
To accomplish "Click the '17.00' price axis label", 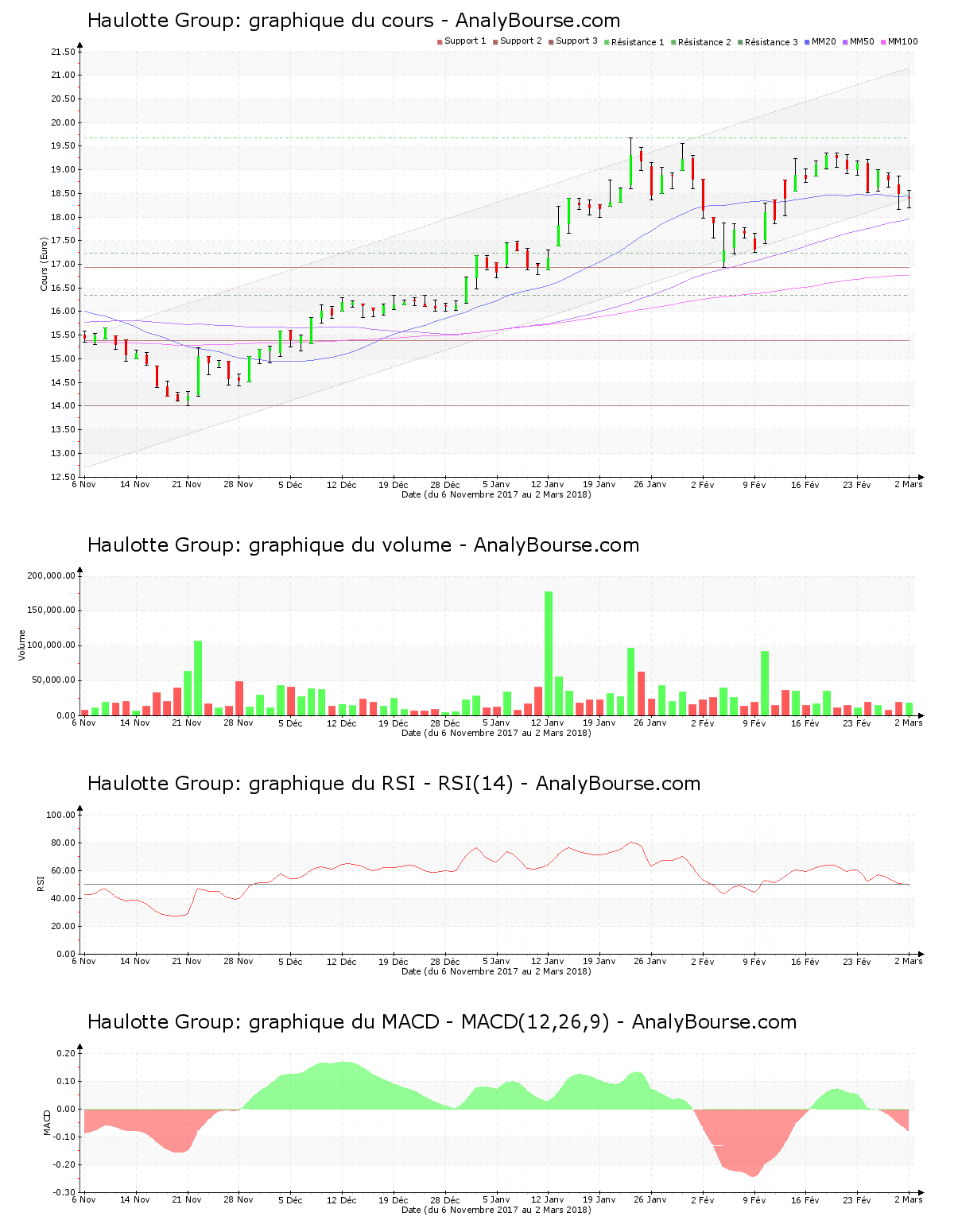I will coord(63,265).
